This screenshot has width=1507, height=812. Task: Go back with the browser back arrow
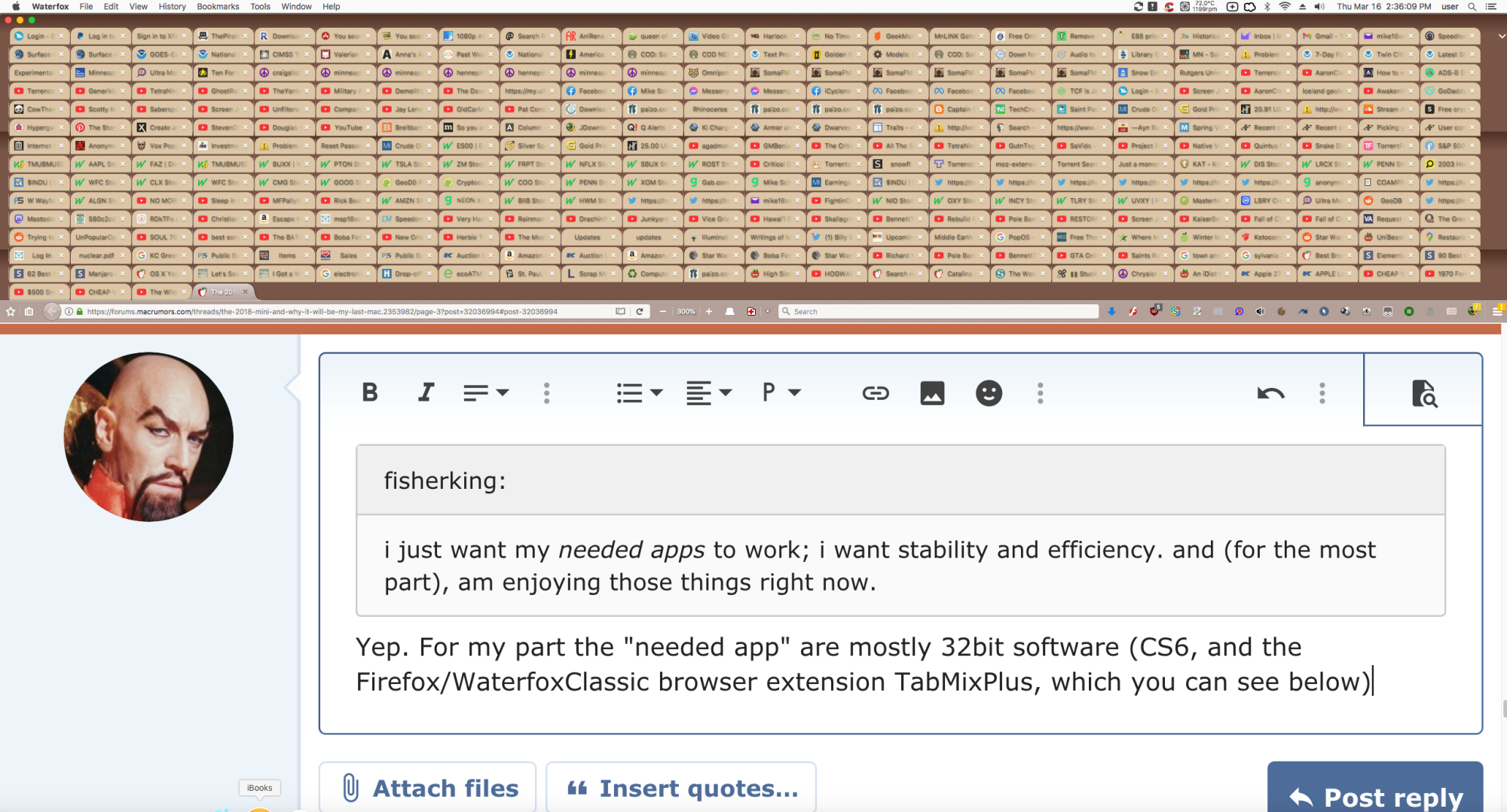point(51,311)
